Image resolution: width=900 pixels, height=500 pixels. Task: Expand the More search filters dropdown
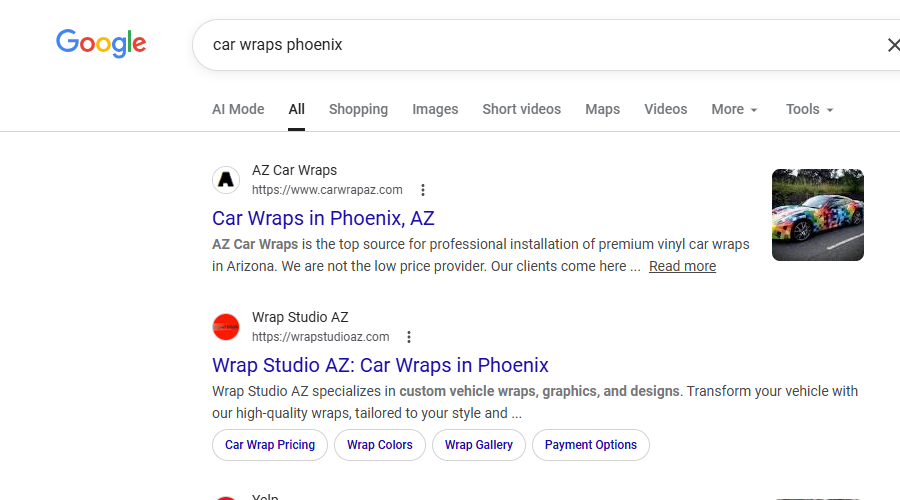pos(734,109)
